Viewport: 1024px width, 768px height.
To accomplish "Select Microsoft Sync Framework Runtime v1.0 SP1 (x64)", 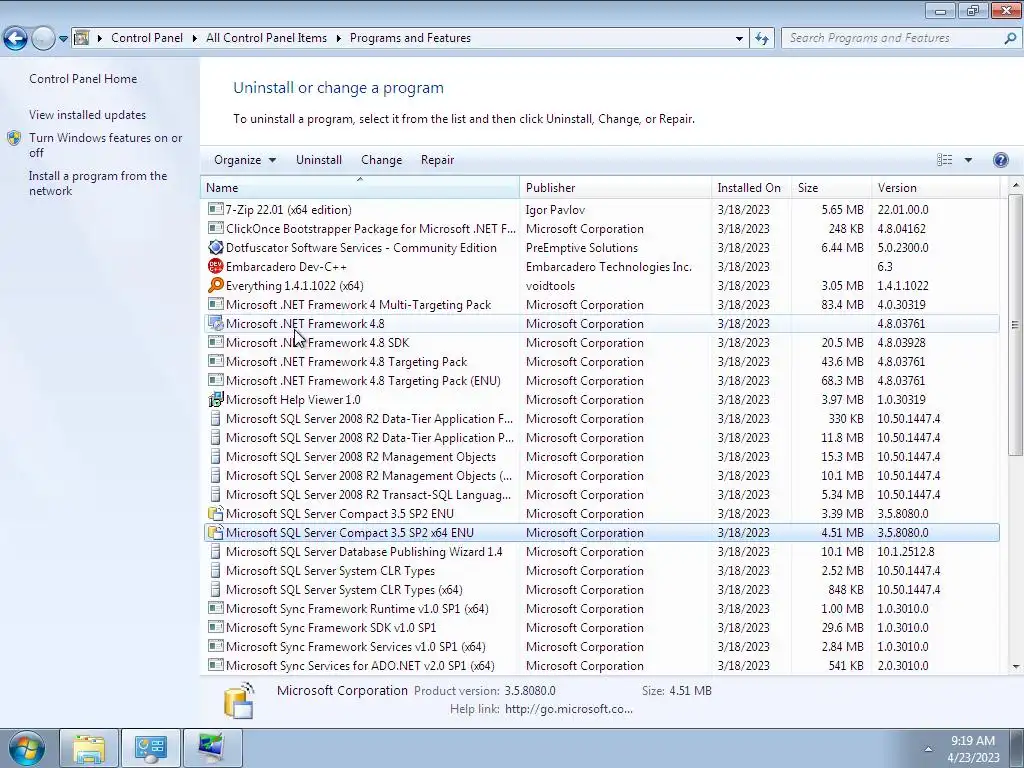I will [x=601, y=608].
